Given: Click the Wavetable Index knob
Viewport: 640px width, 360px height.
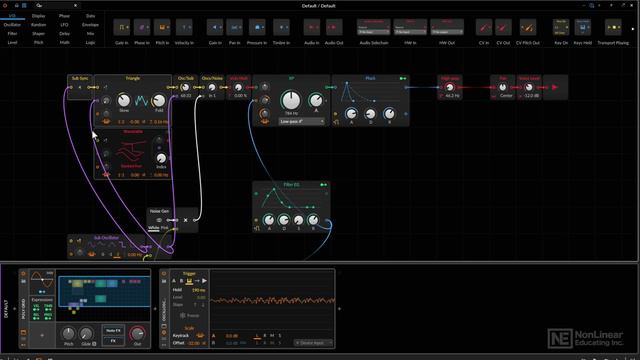Looking at the screenshot, I should tap(161, 158).
